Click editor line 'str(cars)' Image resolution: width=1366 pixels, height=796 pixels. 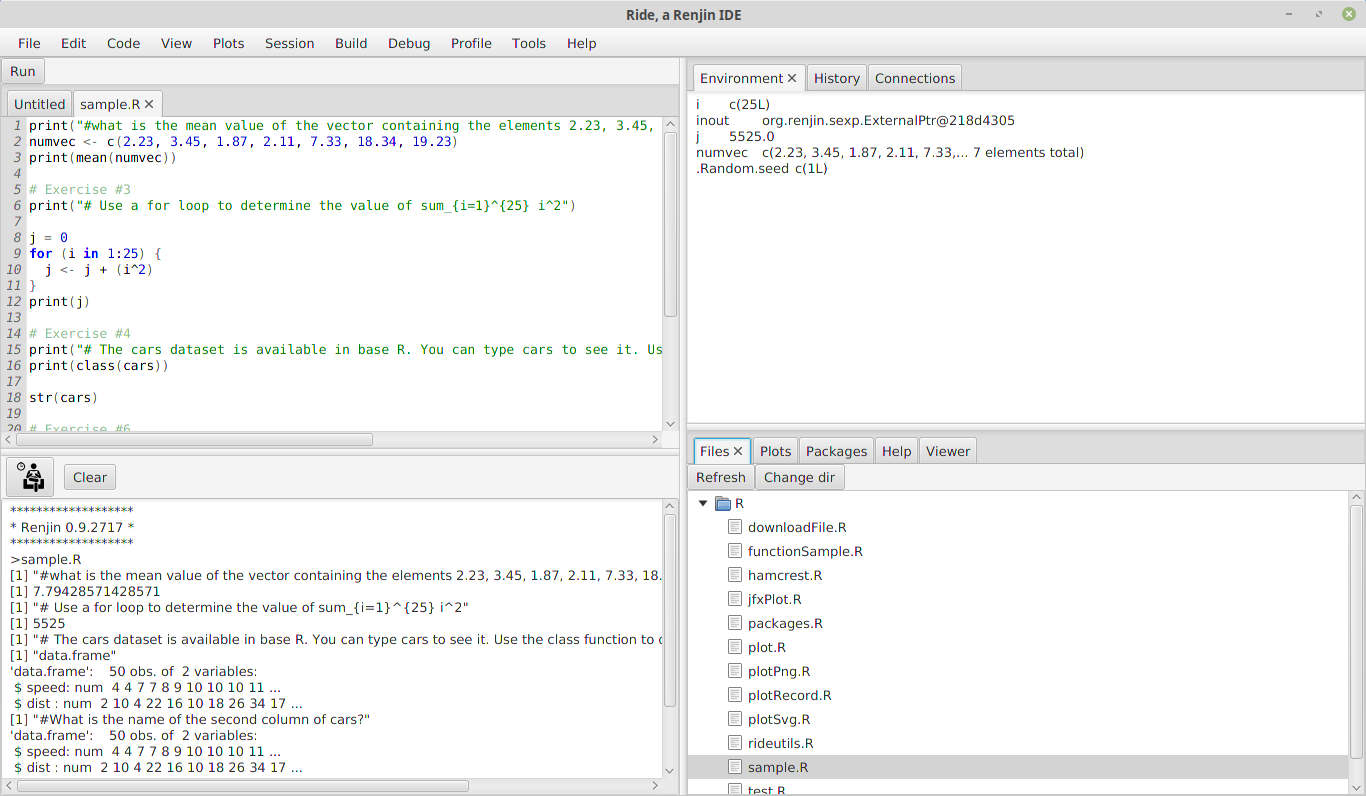tap(62, 398)
